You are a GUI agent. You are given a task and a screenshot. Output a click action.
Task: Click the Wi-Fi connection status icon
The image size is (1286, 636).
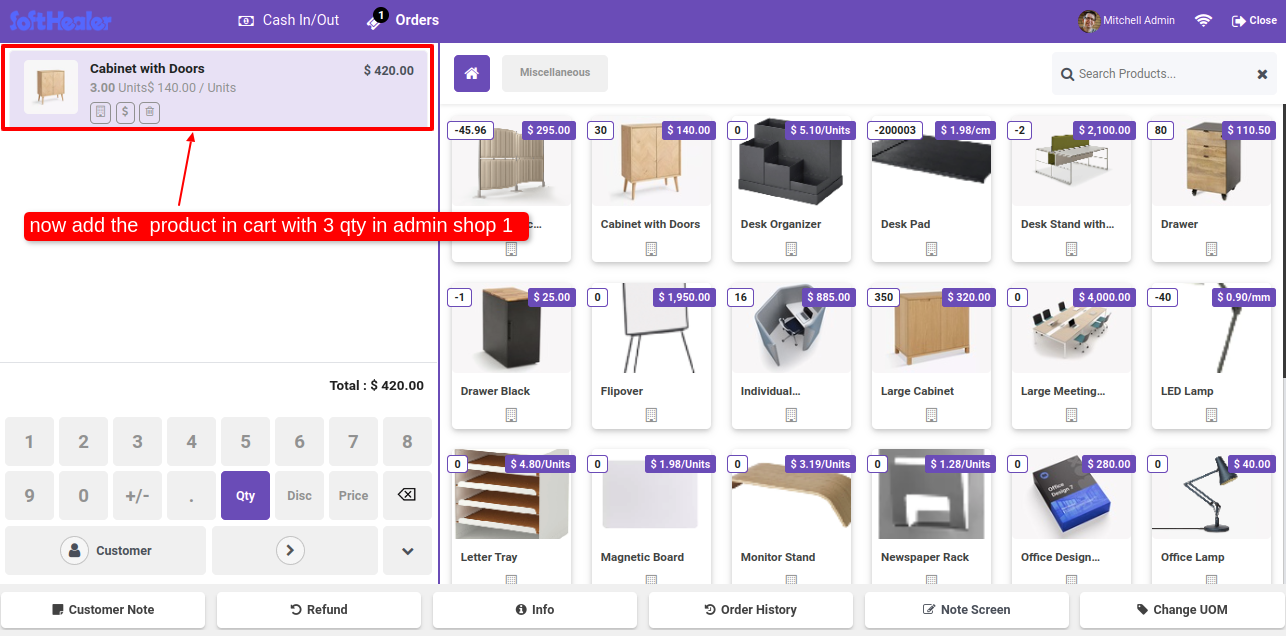click(1204, 20)
